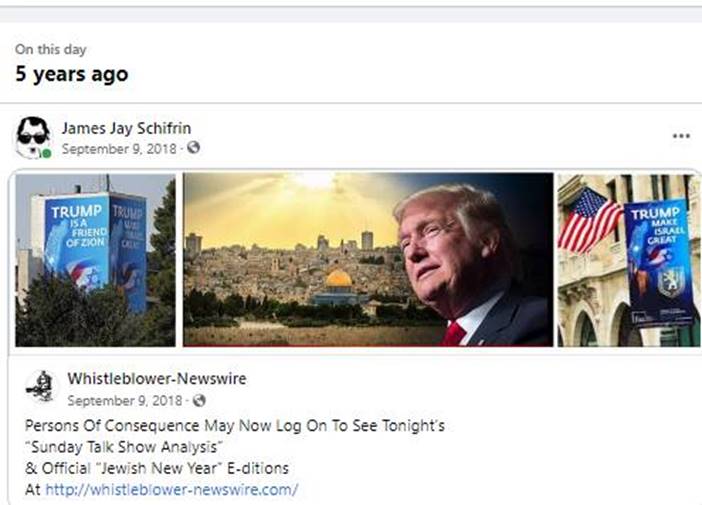Open James Jay Schifrin's profile avatar
The height and width of the screenshot is (505, 702).
pos(33,137)
